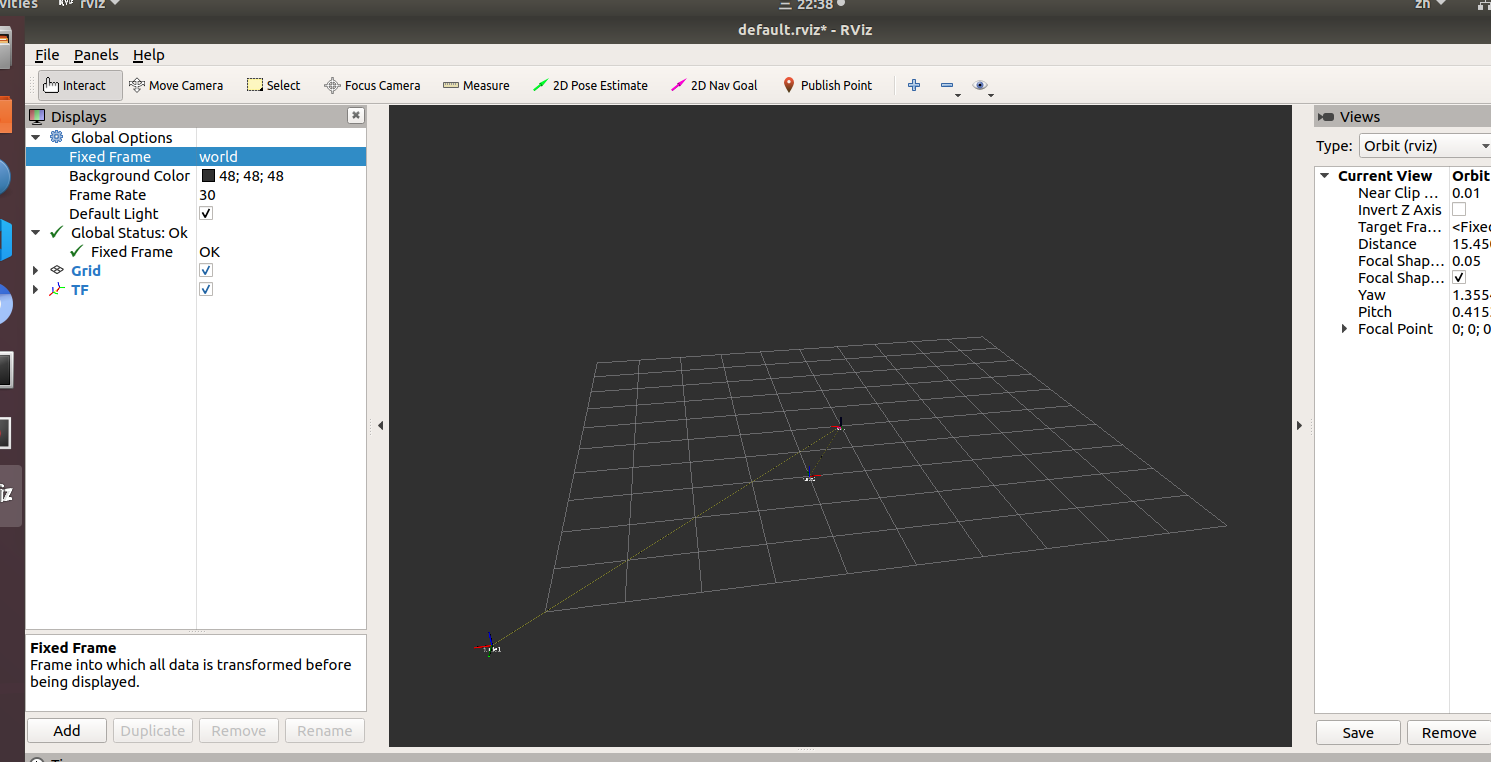Screen dimensions: 1491x762
Task: Collapse the Global Status tree
Action: point(36,233)
